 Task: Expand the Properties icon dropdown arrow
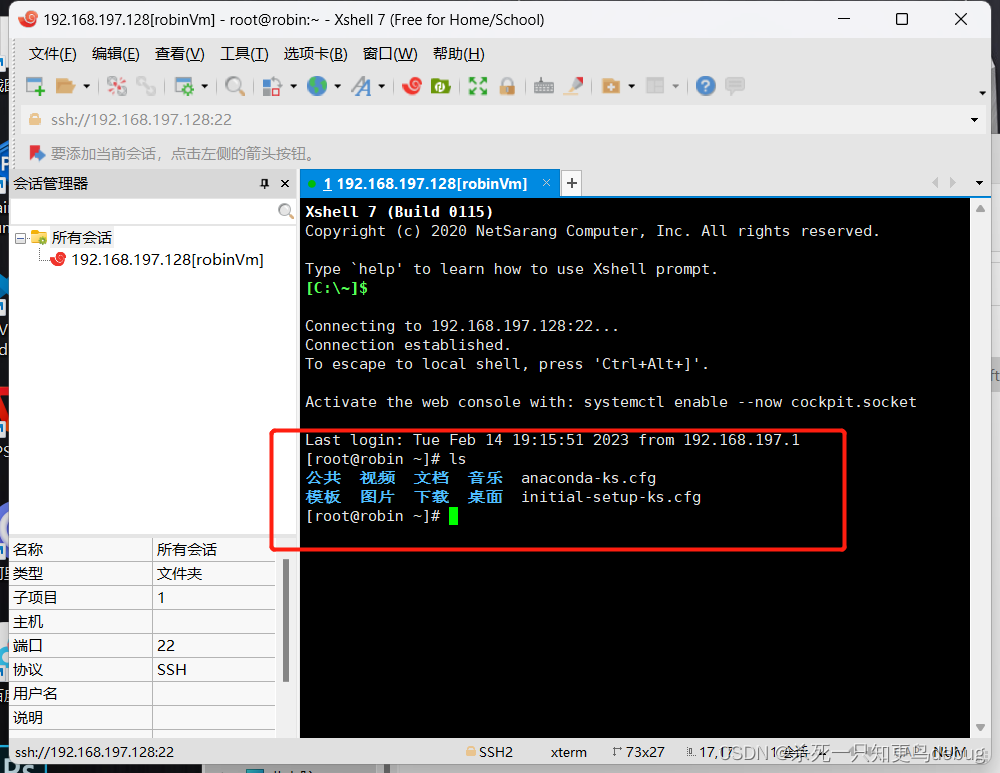[x=205, y=86]
